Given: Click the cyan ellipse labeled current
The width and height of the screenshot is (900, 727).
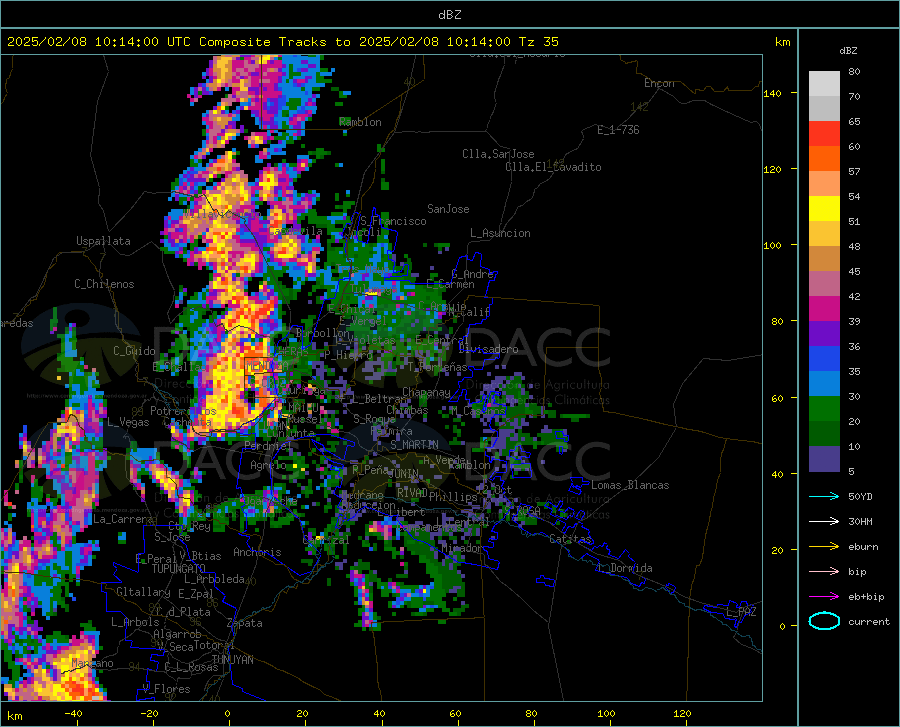Looking at the screenshot, I should point(824,621).
